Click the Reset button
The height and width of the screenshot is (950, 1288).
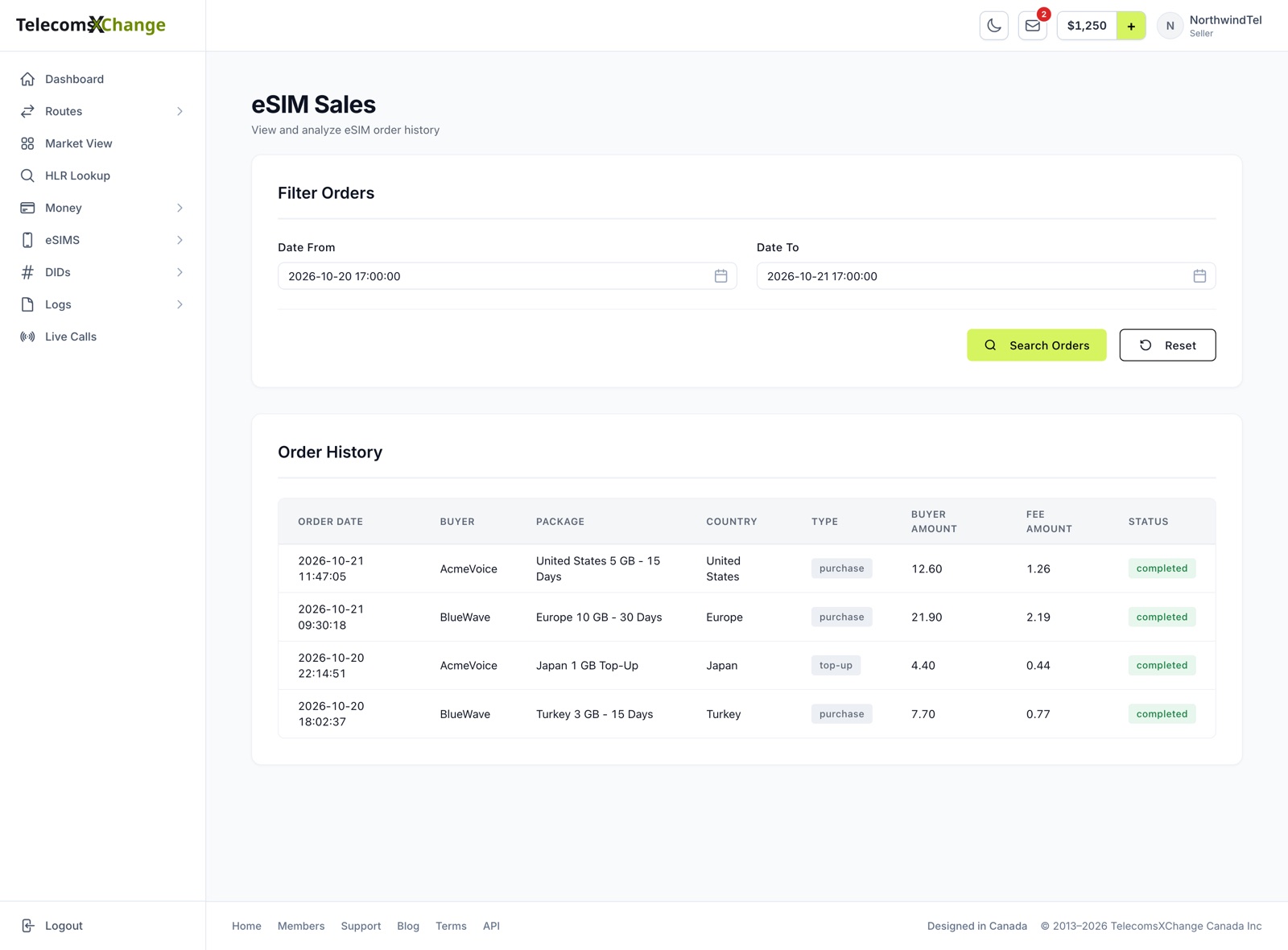(1167, 345)
